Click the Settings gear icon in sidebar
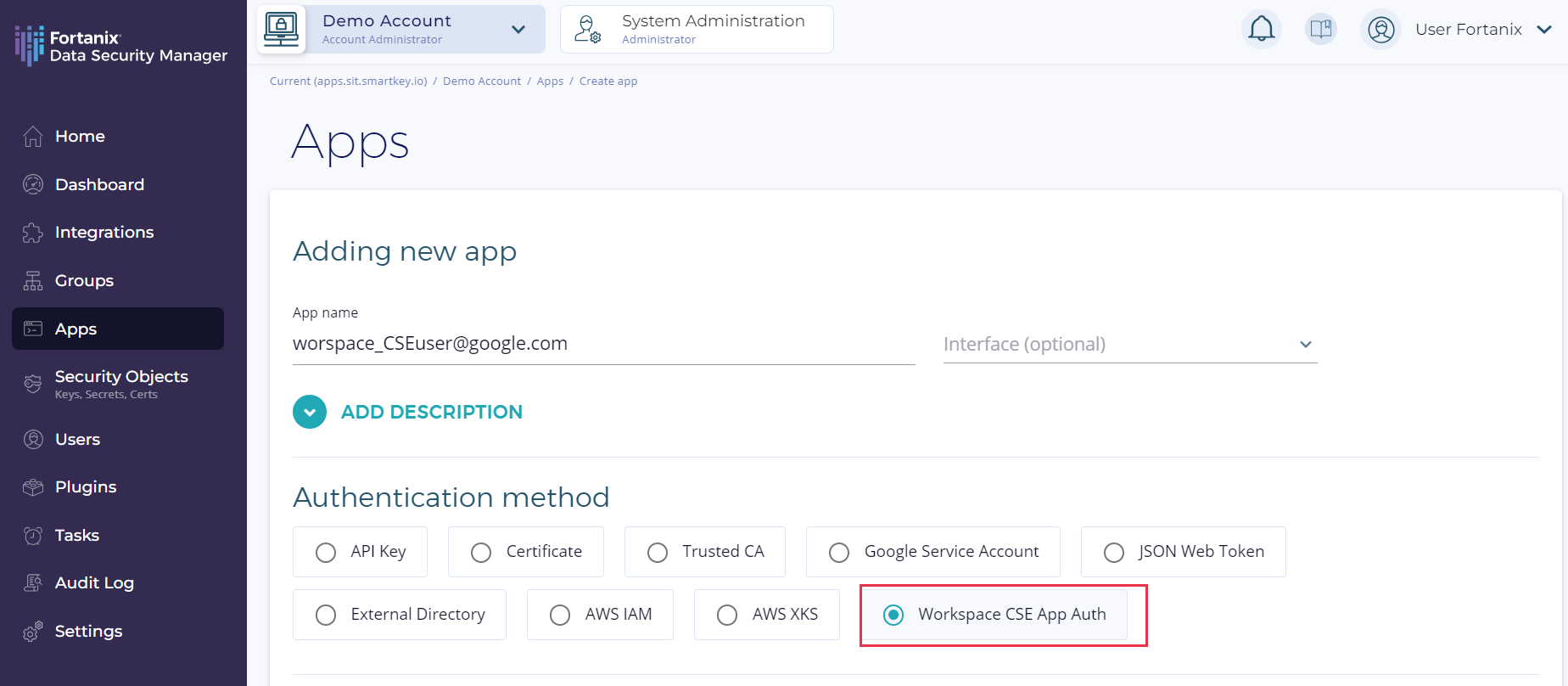The image size is (1568, 686). tap(33, 632)
